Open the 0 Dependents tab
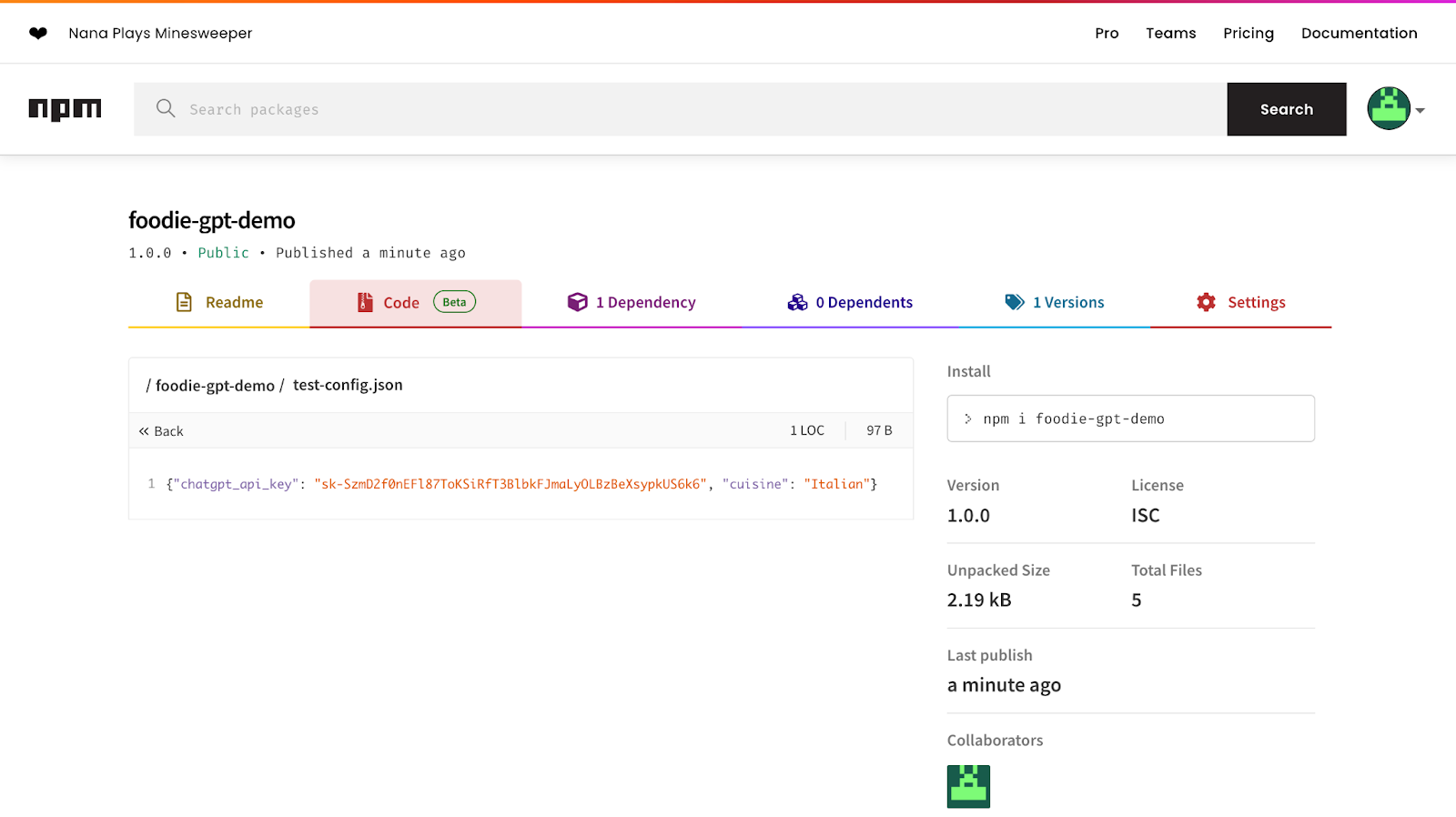The height and width of the screenshot is (817, 1456). 850,303
